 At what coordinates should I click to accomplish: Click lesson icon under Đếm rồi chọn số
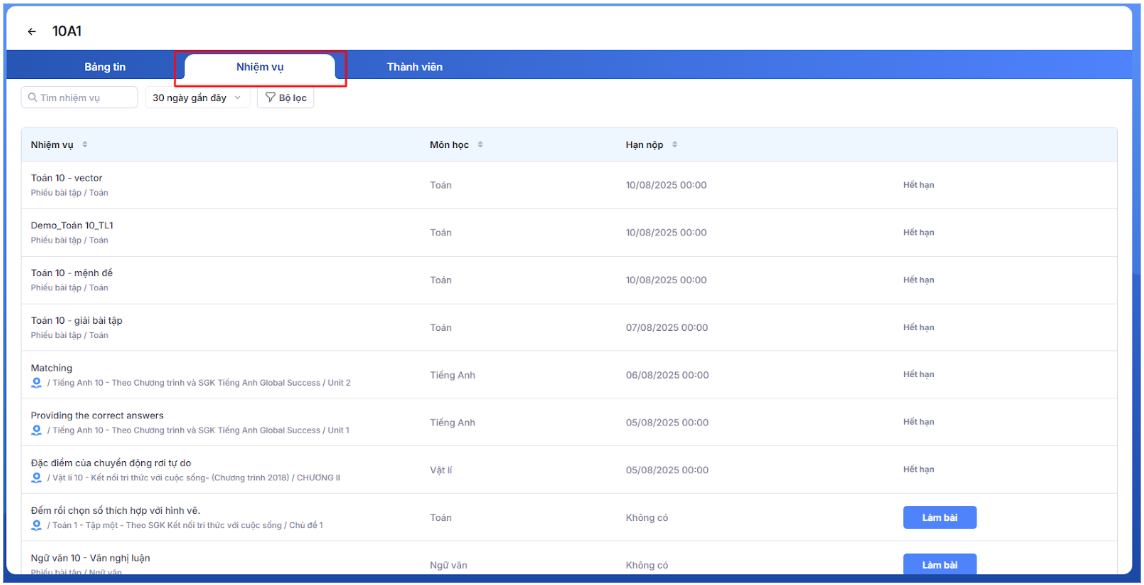tap(37, 525)
